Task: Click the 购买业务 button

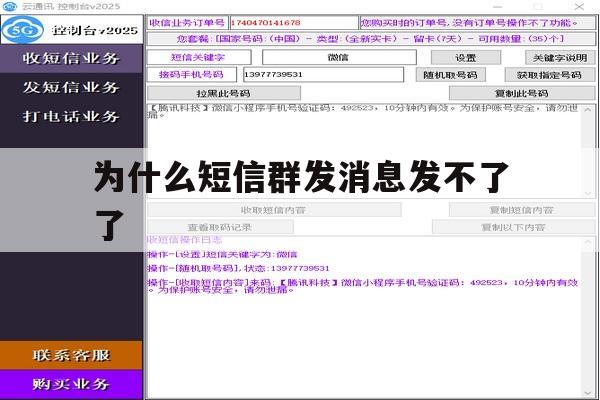Action: pyautogui.click(x=71, y=384)
